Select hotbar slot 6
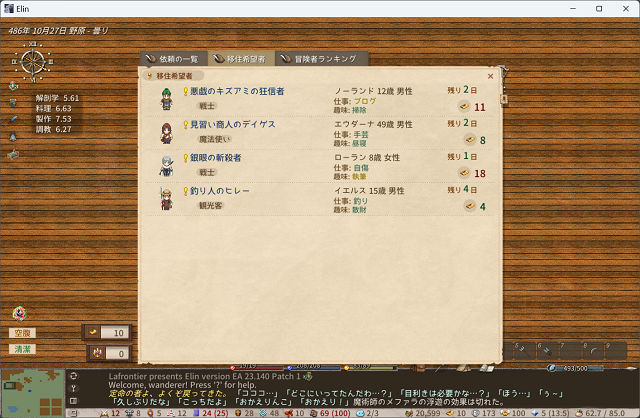The height and width of the screenshot is (418, 640). point(547,351)
